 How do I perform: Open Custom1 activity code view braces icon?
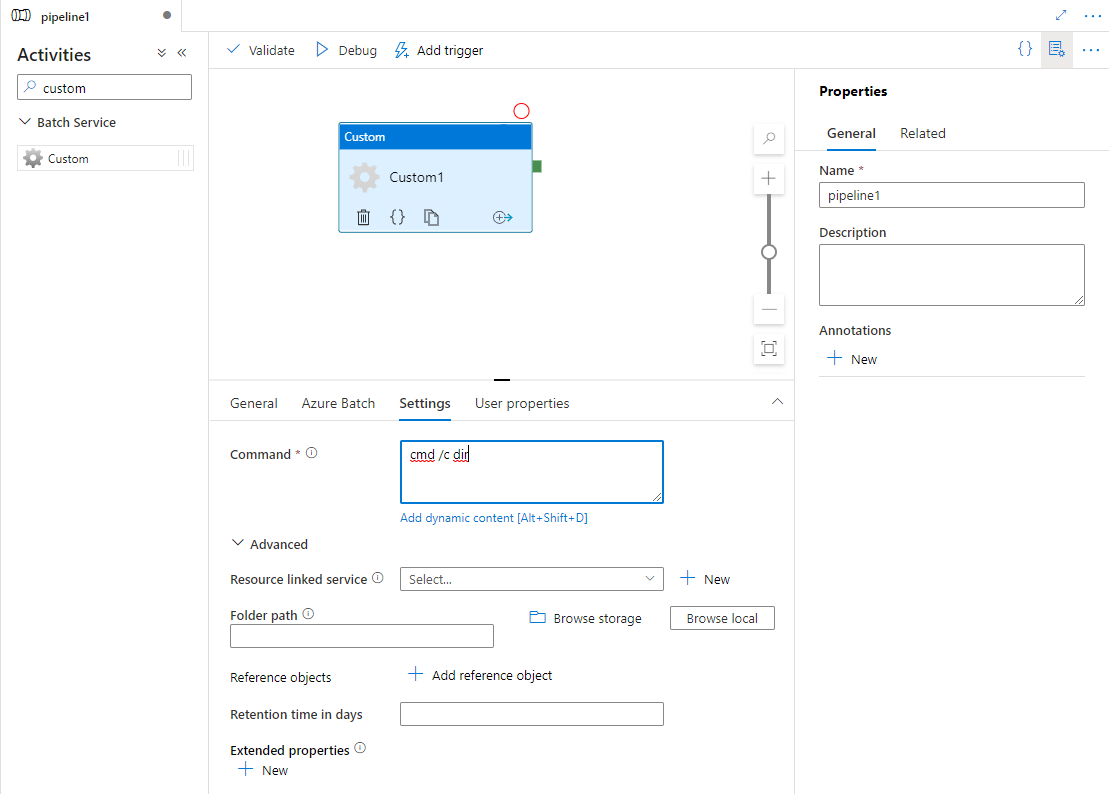pyautogui.click(x=397, y=217)
